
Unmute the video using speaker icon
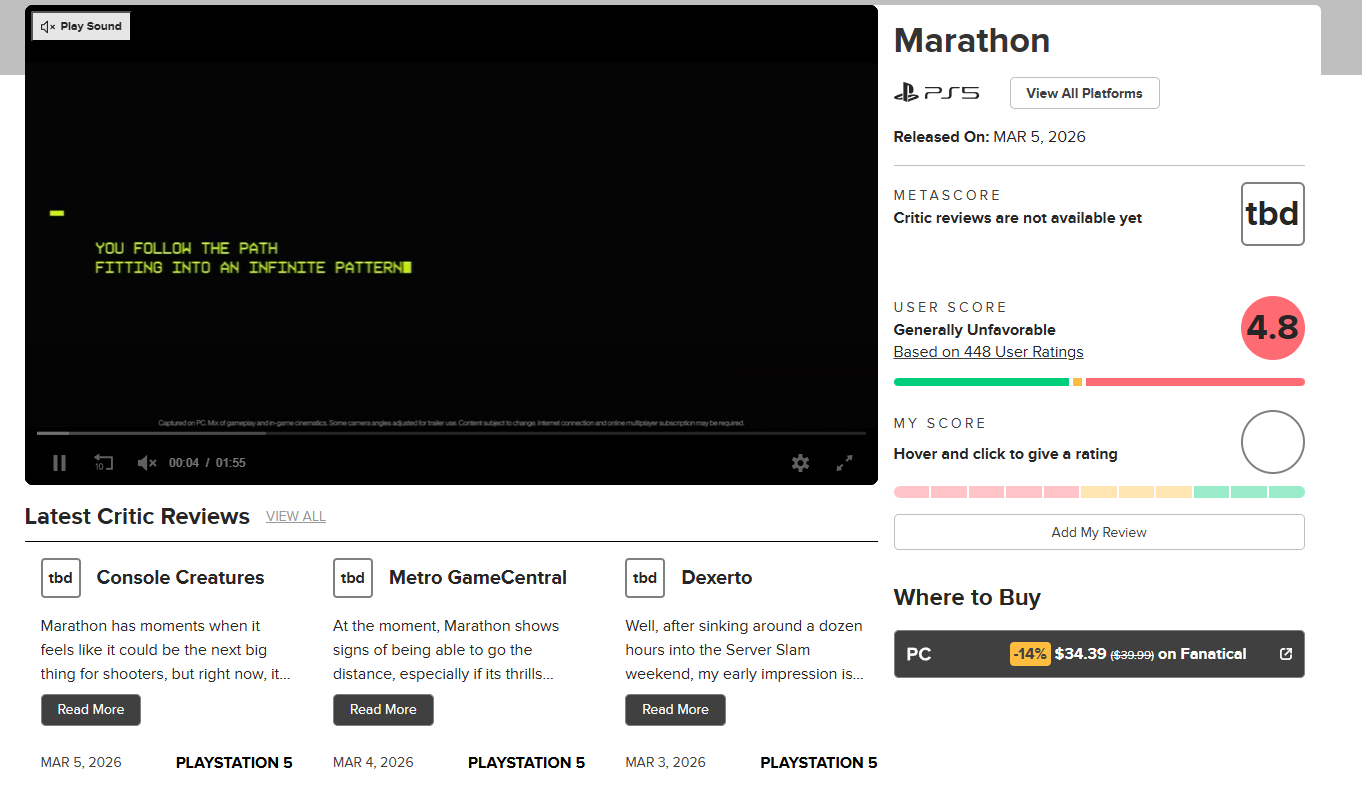point(147,463)
